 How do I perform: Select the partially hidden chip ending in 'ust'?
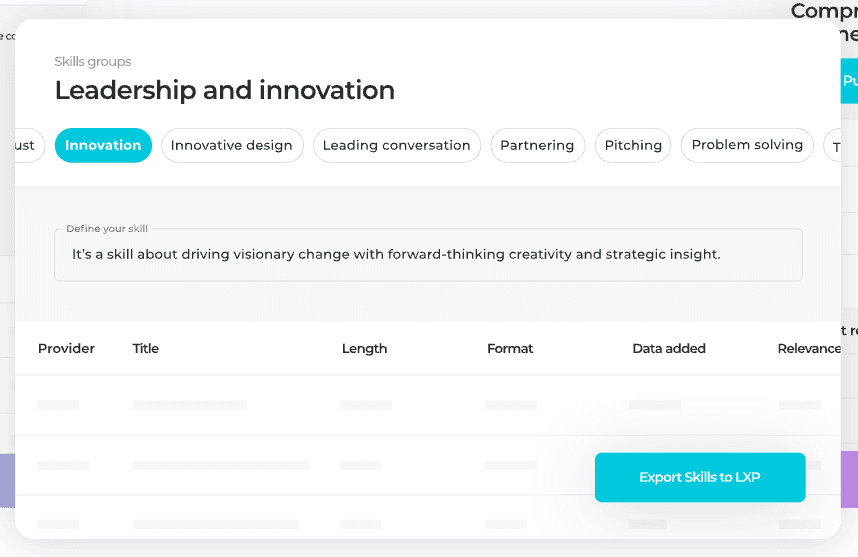coord(30,145)
